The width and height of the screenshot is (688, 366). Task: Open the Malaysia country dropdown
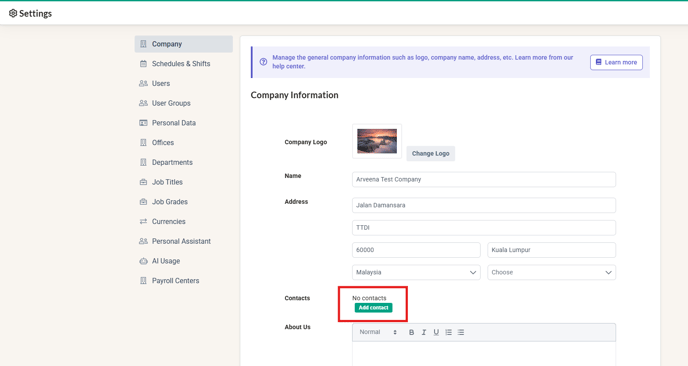[x=416, y=272]
